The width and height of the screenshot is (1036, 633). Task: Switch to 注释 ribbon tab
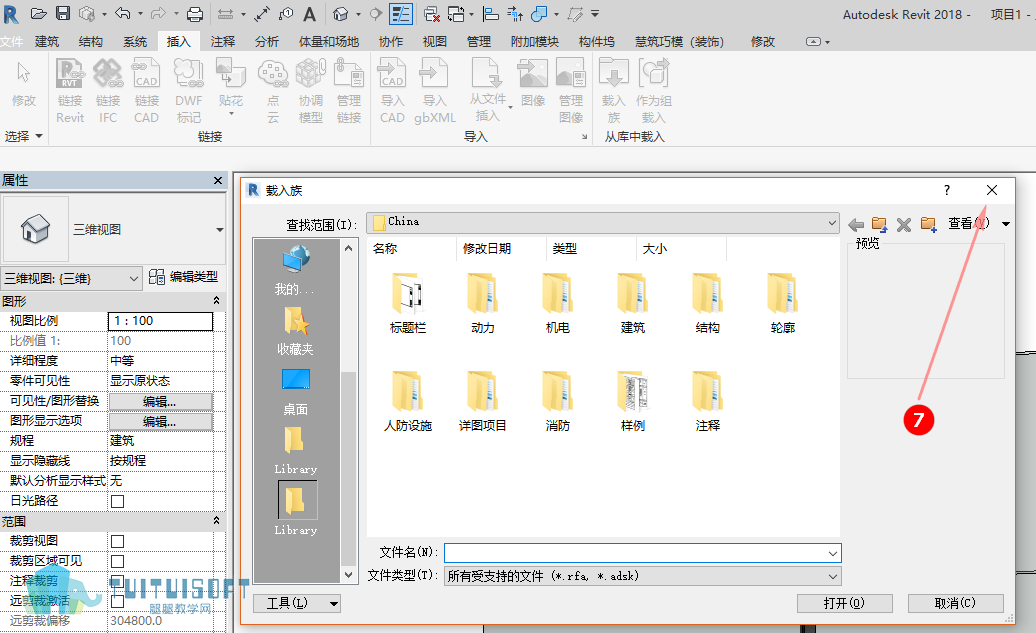coord(223,42)
